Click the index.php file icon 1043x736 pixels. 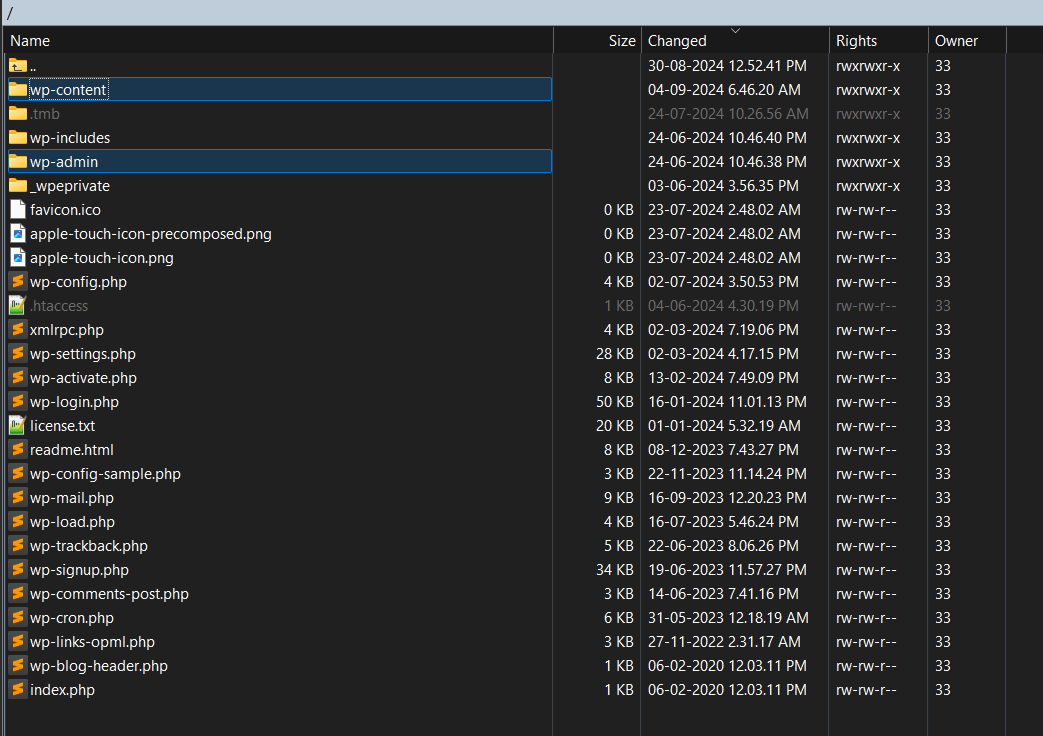(18, 690)
